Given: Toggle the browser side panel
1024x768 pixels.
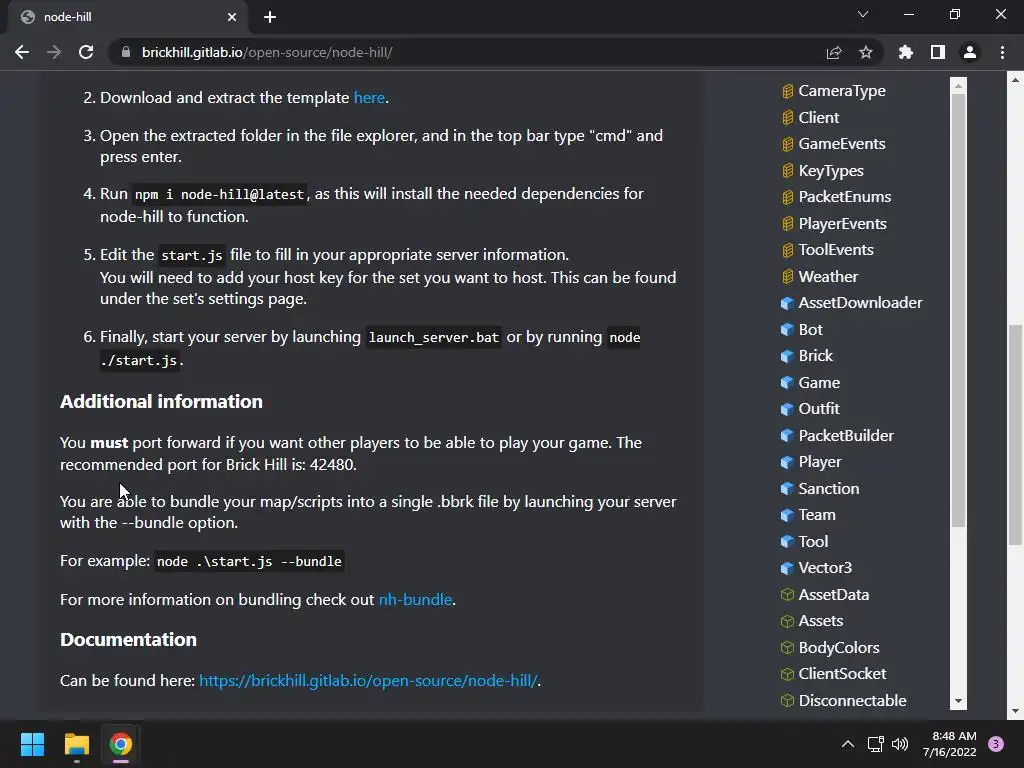Looking at the screenshot, I should [938, 52].
